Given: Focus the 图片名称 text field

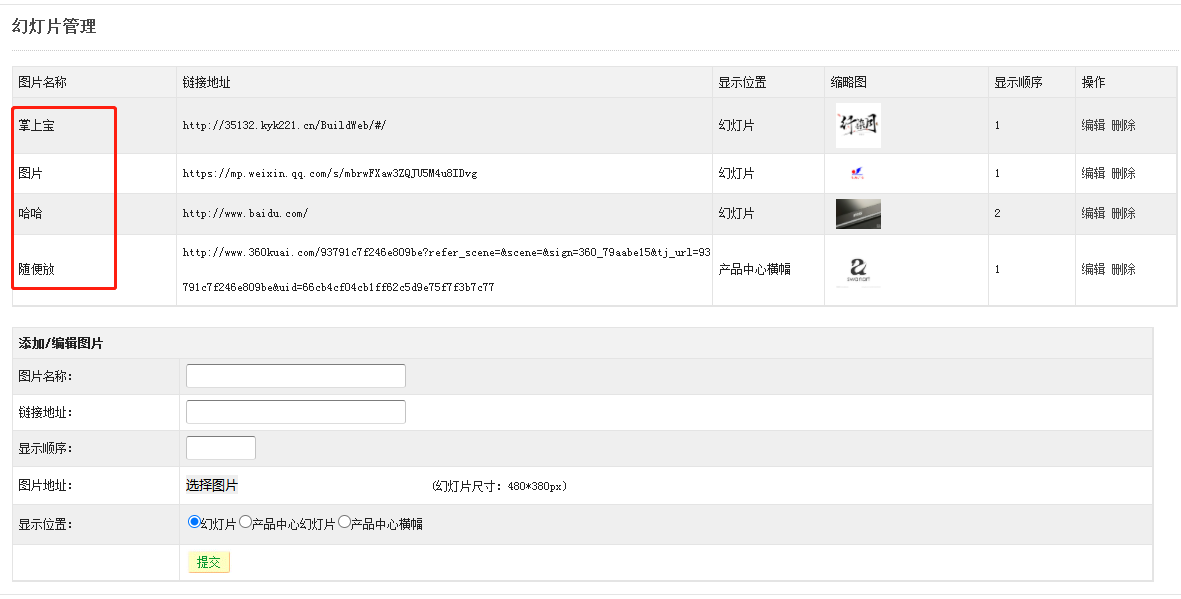Looking at the screenshot, I should 296,376.
